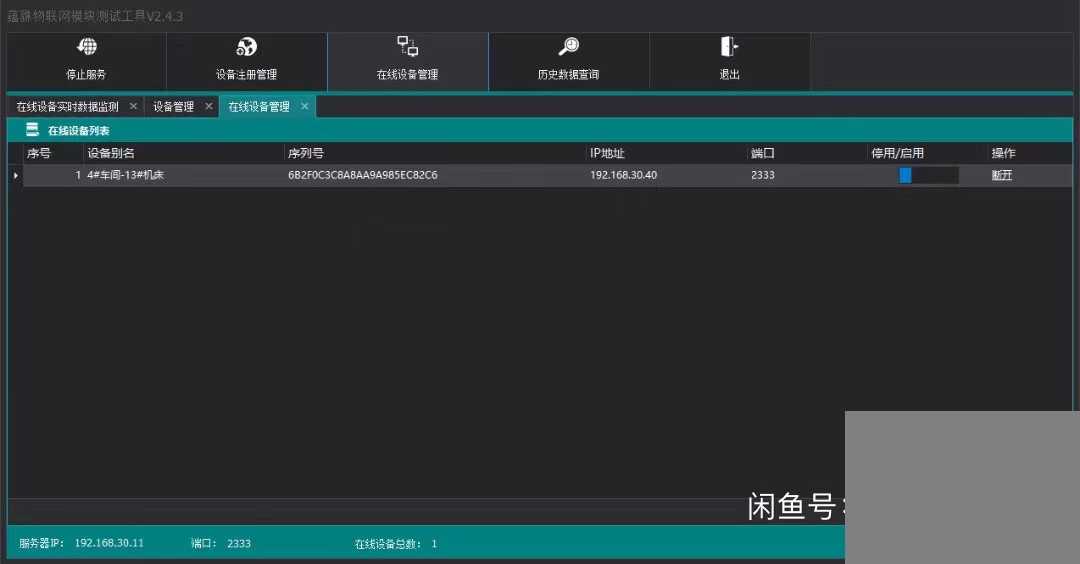Close the 在线设备实时数据监测 tab
Image resolution: width=1080 pixels, height=564 pixels.
(x=133, y=106)
